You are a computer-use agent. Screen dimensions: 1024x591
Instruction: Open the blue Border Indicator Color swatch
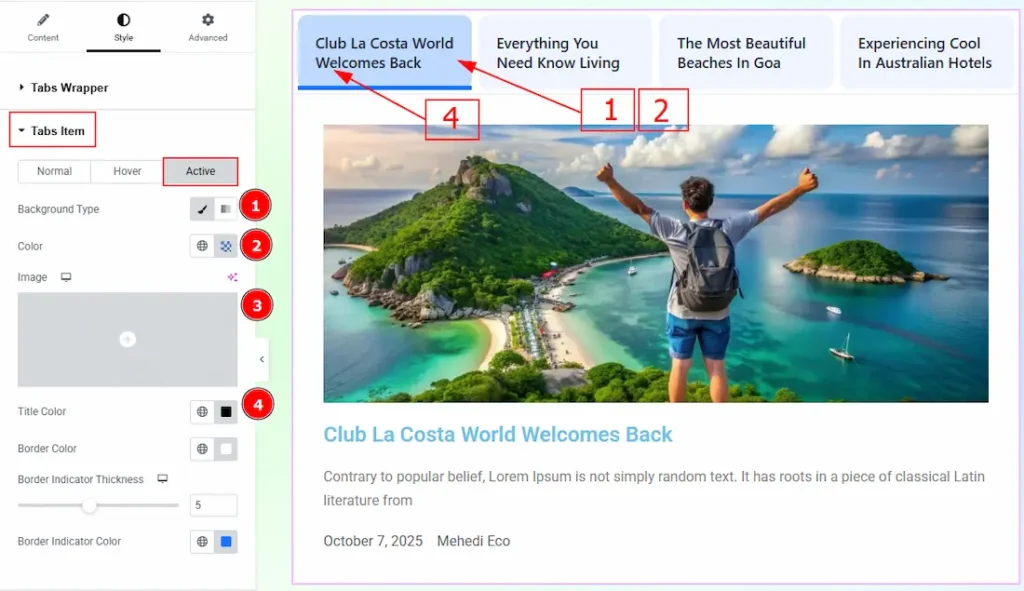[225, 541]
